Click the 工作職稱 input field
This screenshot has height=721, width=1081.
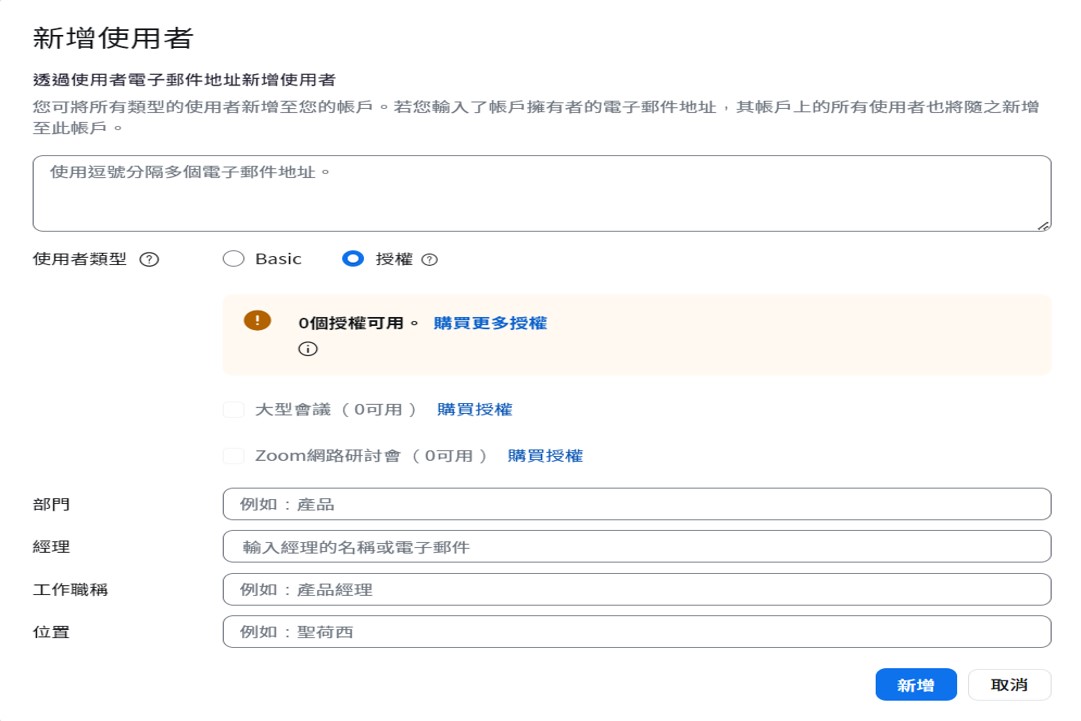tap(636, 590)
